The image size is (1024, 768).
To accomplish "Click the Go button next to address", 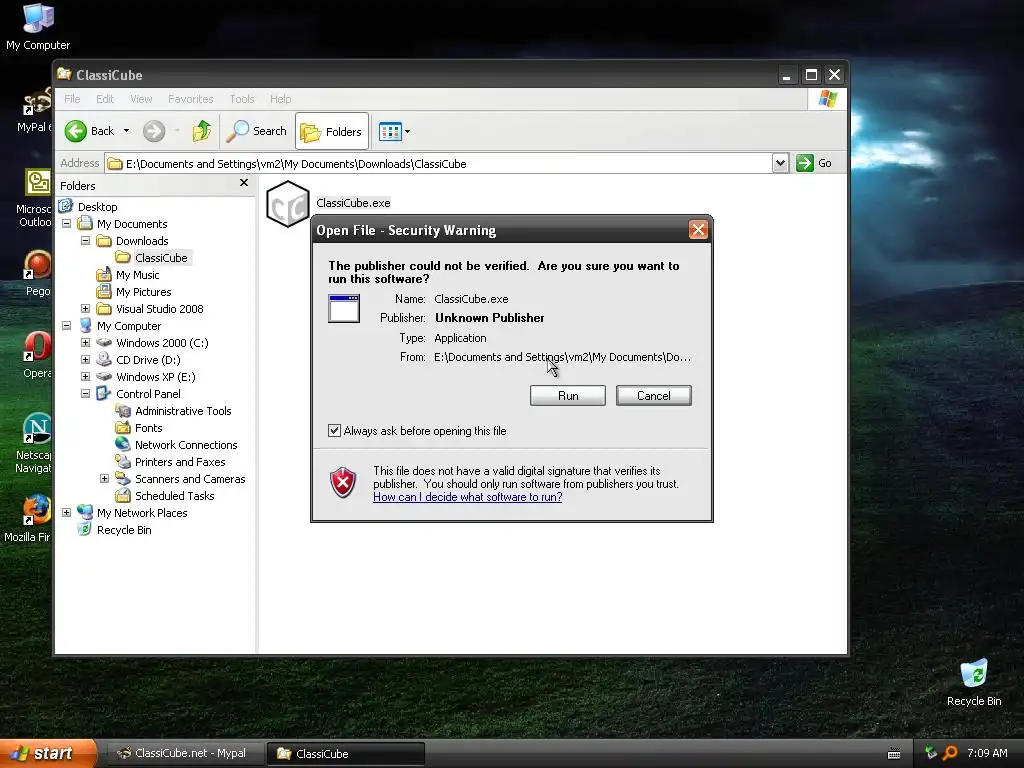I will coord(814,163).
